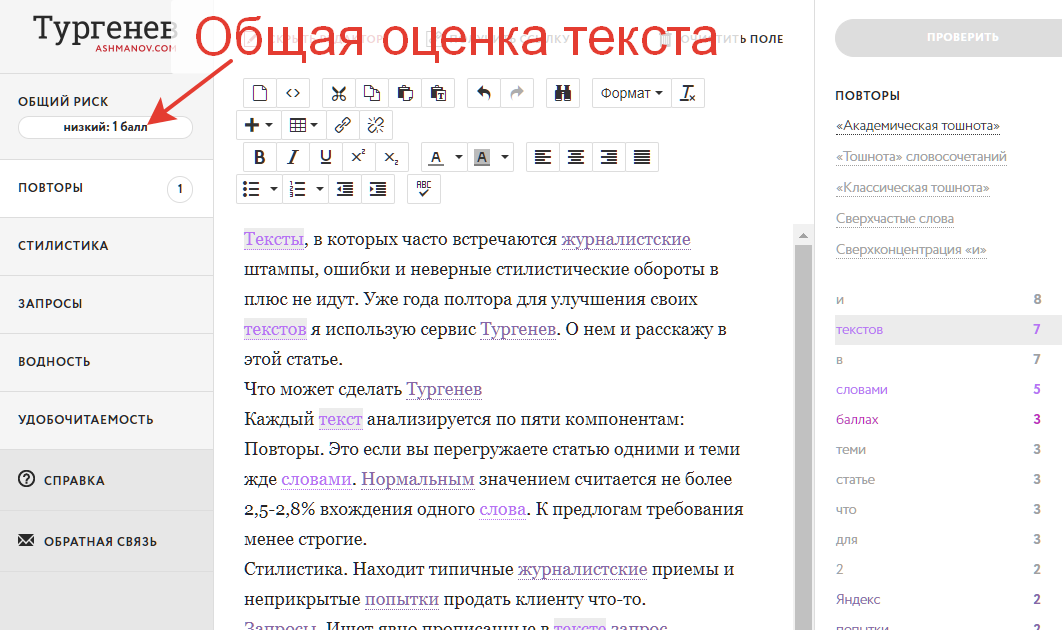Viewport: 1062px width, 630px height.
Task: Justify the text alignment
Action: (642, 157)
